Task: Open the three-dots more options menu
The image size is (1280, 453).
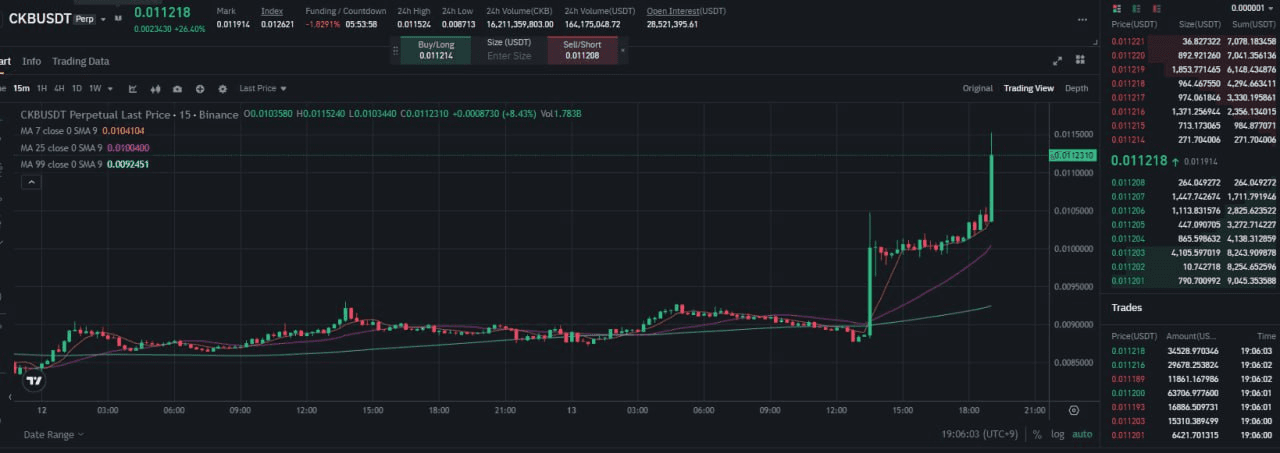Action: click(x=1082, y=19)
